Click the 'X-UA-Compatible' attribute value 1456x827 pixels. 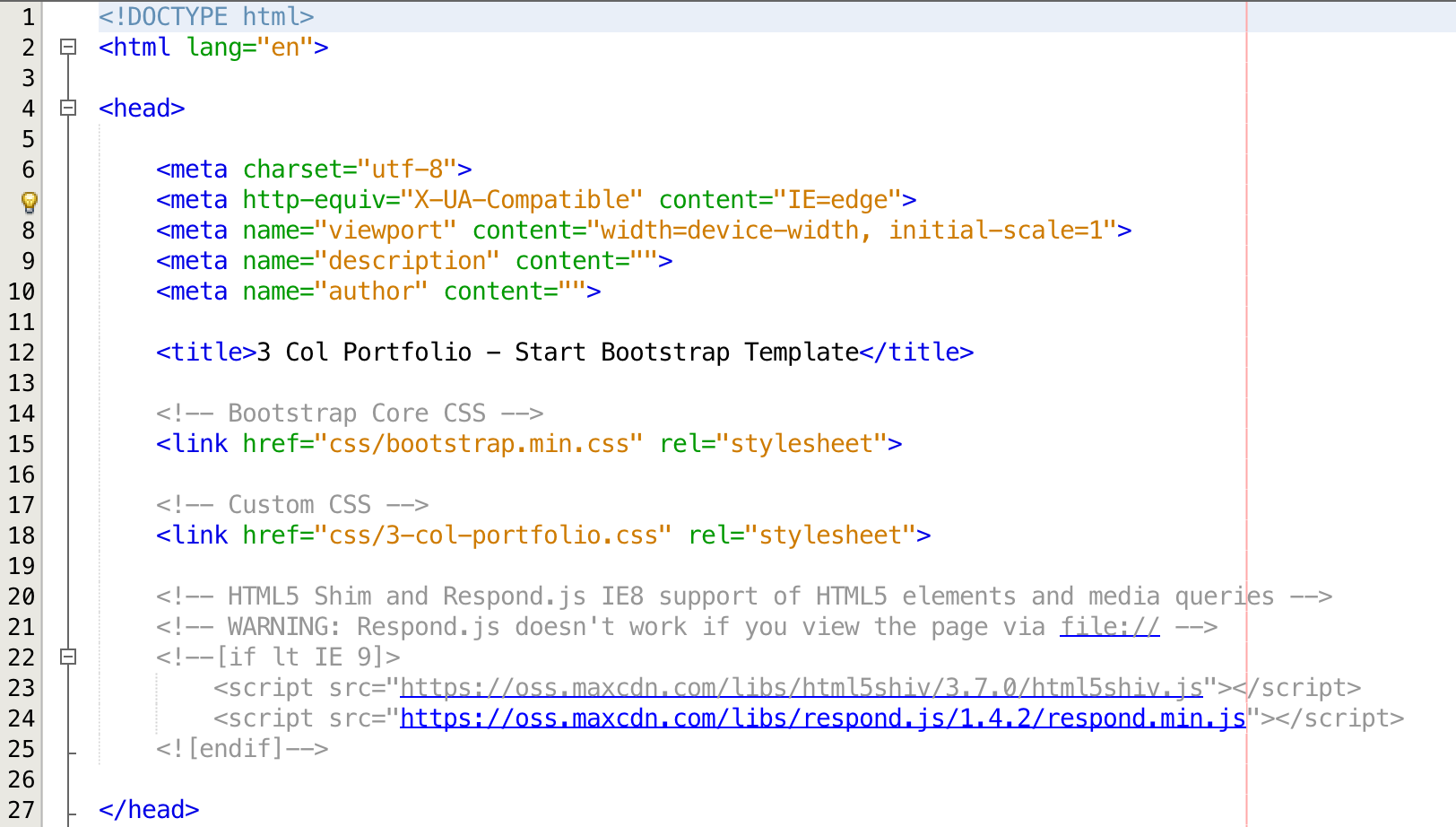tap(522, 199)
